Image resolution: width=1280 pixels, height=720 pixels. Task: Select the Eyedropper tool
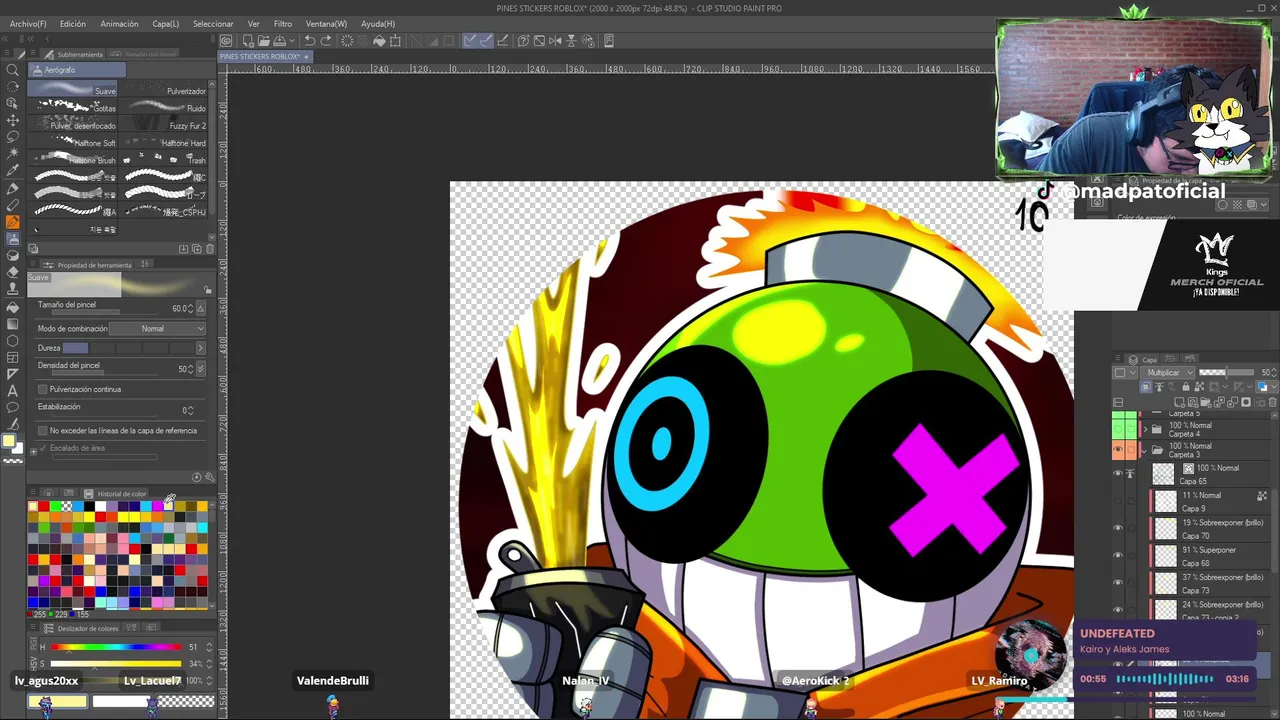tap(13, 171)
